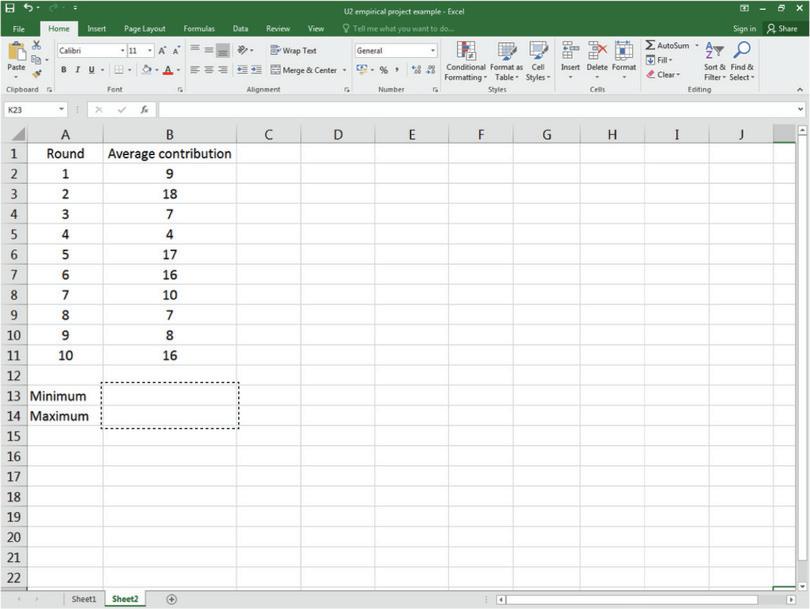Open Sort & Filter options
This screenshot has height=609, width=810.
[x=715, y=61]
